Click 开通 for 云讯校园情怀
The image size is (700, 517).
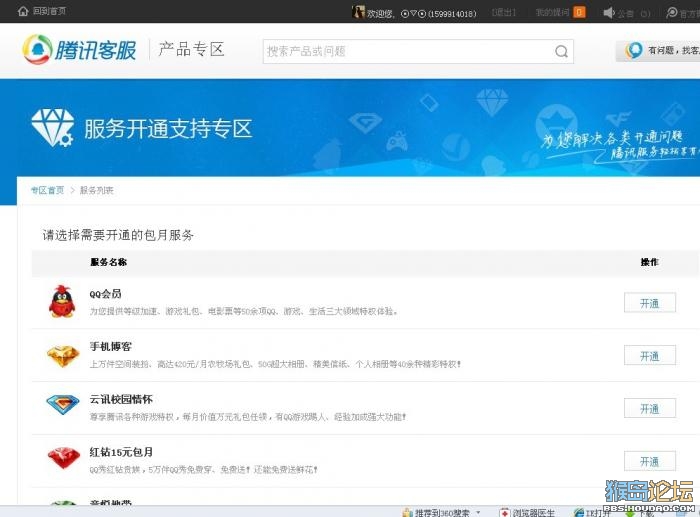pyautogui.click(x=650, y=409)
